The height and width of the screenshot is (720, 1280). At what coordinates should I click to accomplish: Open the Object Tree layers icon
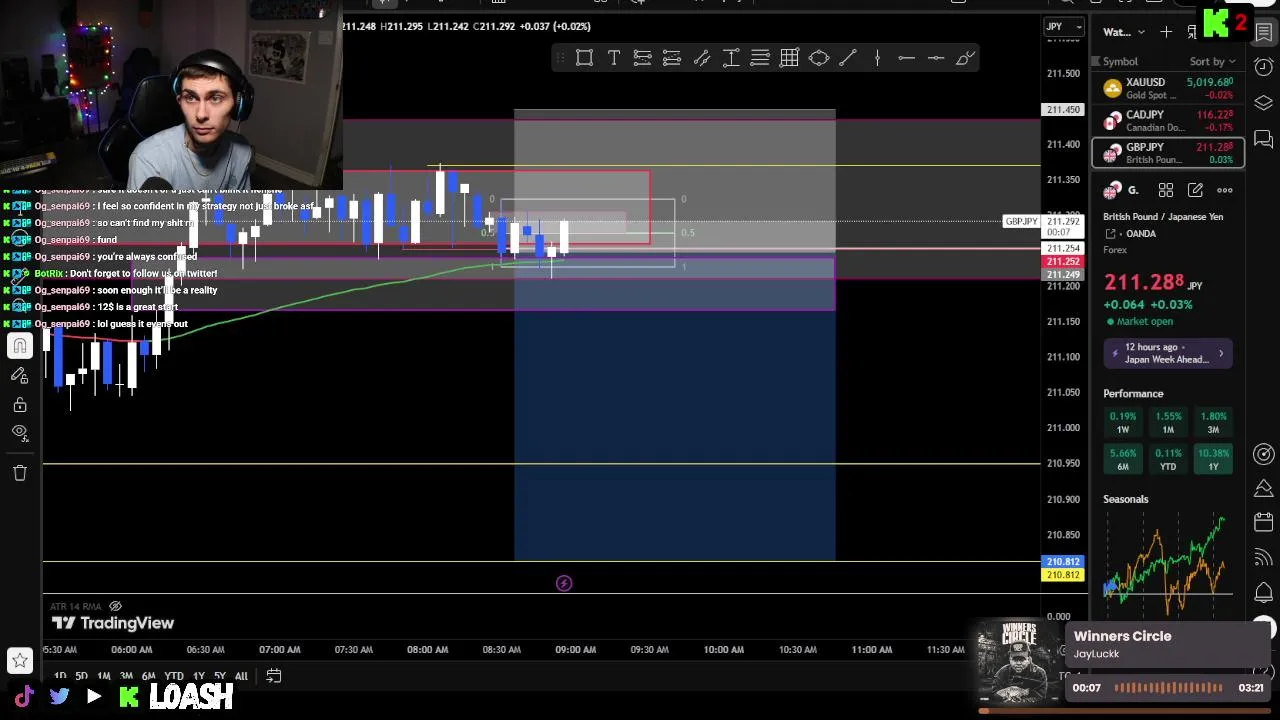[1264, 104]
